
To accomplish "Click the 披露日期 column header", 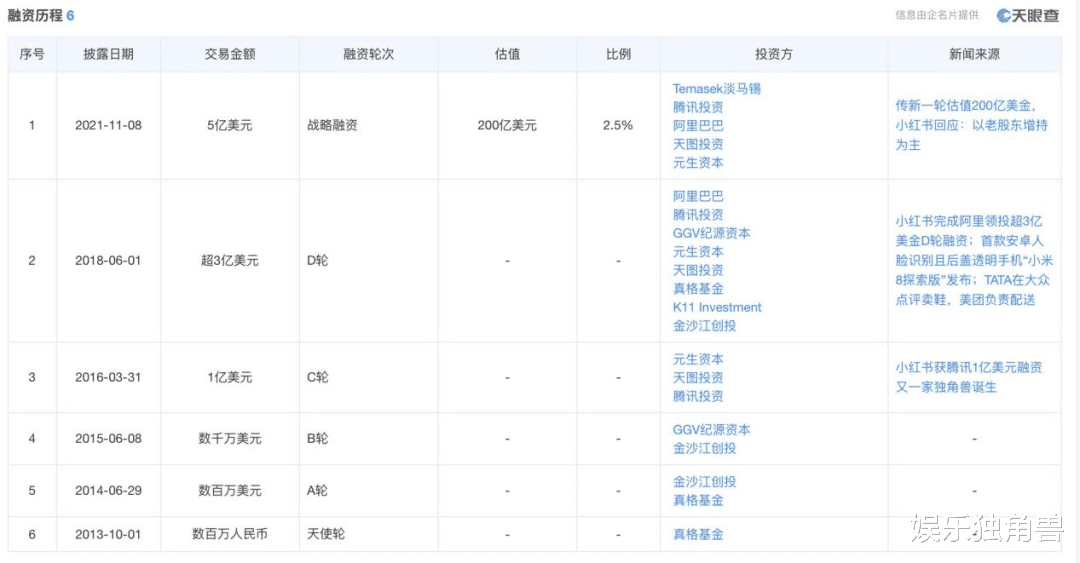I will 108,54.
